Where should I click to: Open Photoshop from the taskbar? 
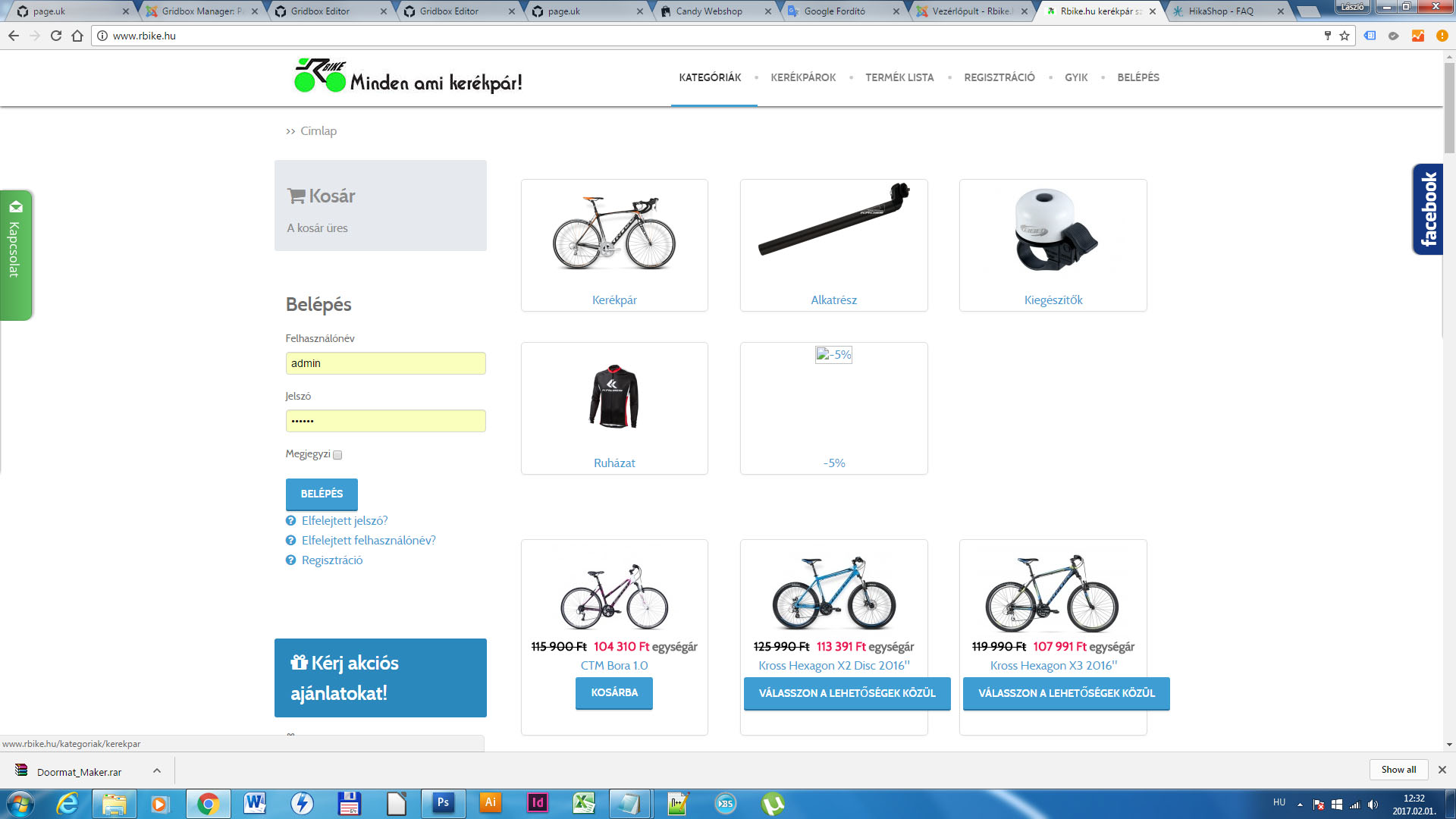coord(444,803)
